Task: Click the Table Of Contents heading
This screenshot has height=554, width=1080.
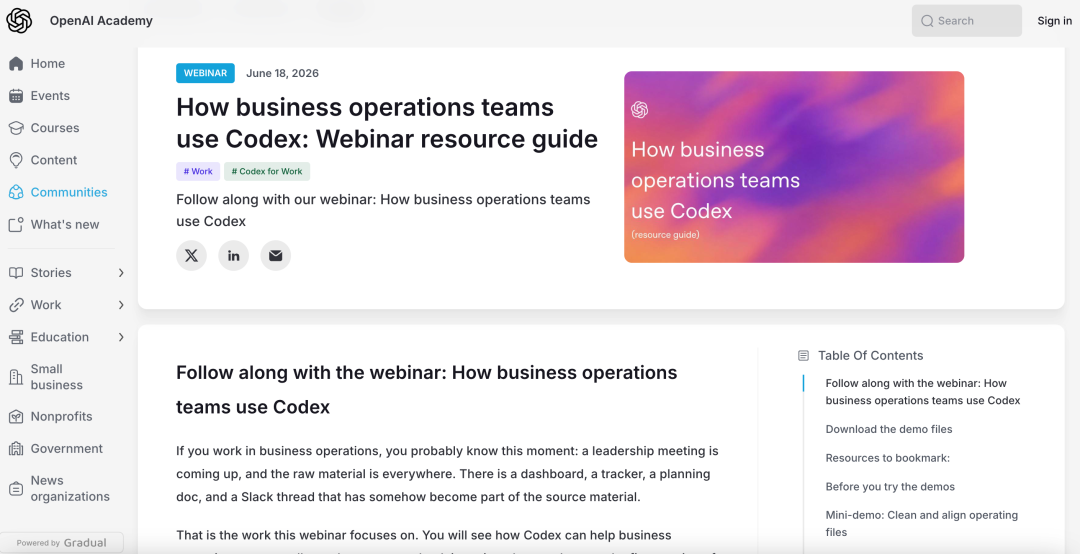Action: click(x=871, y=356)
